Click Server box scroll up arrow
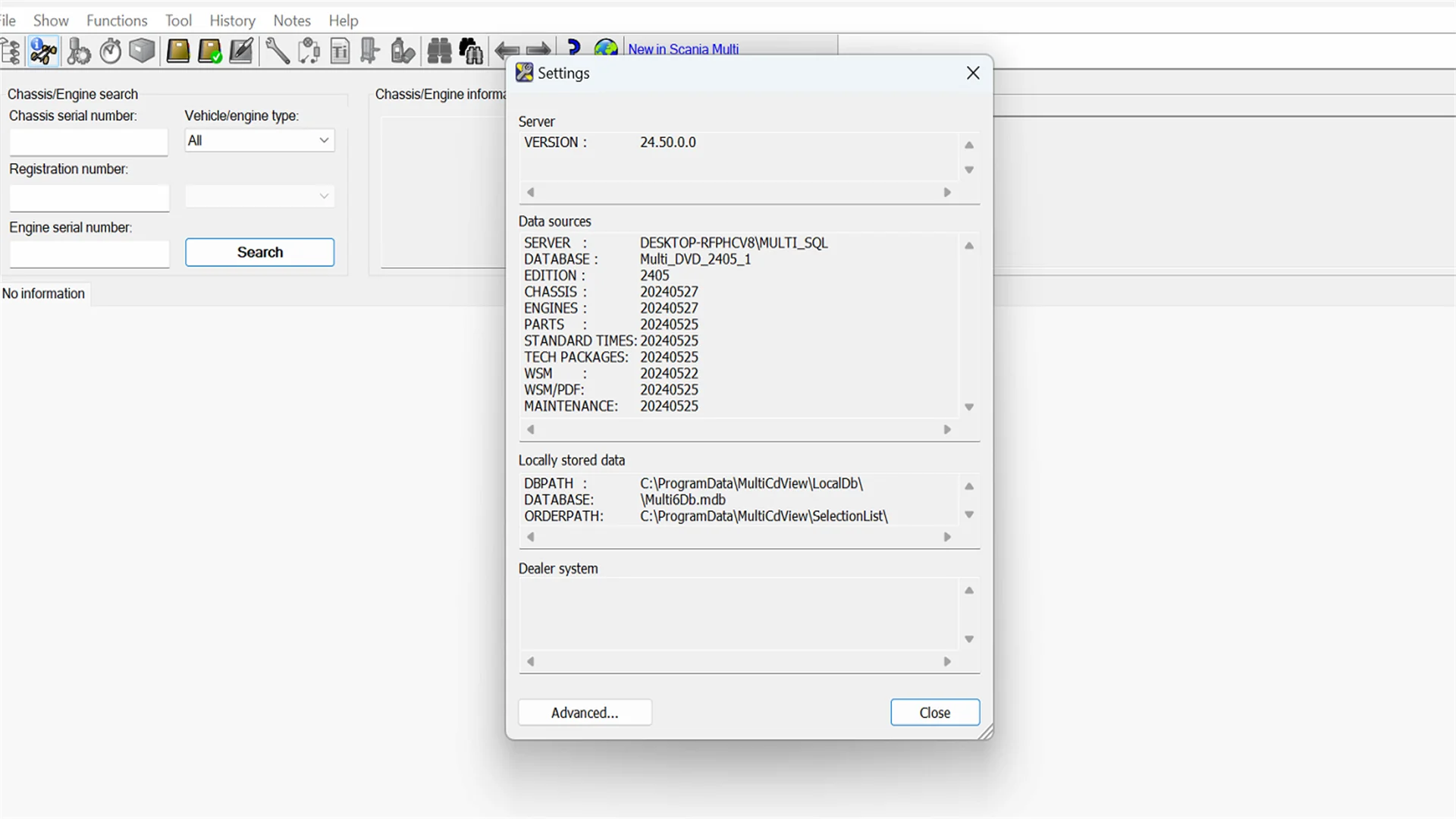Image resolution: width=1456 pixels, height=819 pixels. [969, 145]
